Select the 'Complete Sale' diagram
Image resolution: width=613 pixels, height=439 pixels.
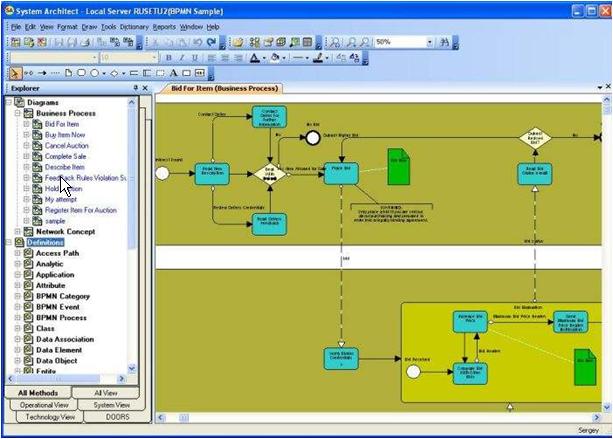(65, 156)
